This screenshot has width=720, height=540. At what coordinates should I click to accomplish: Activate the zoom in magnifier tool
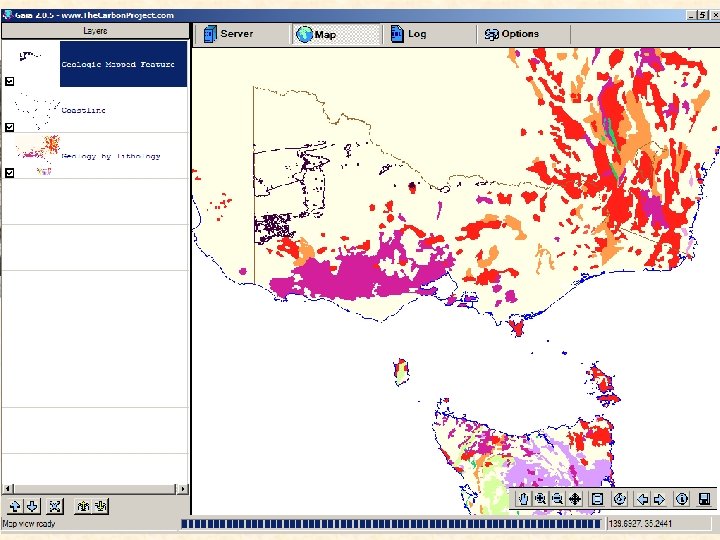[x=540, y=499]
